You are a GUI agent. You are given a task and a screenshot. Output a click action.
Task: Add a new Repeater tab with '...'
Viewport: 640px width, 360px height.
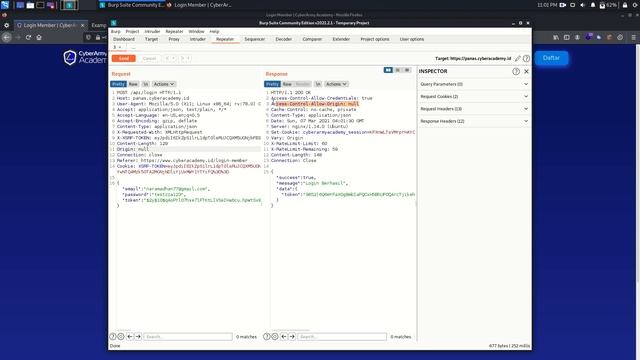point(133,47)
